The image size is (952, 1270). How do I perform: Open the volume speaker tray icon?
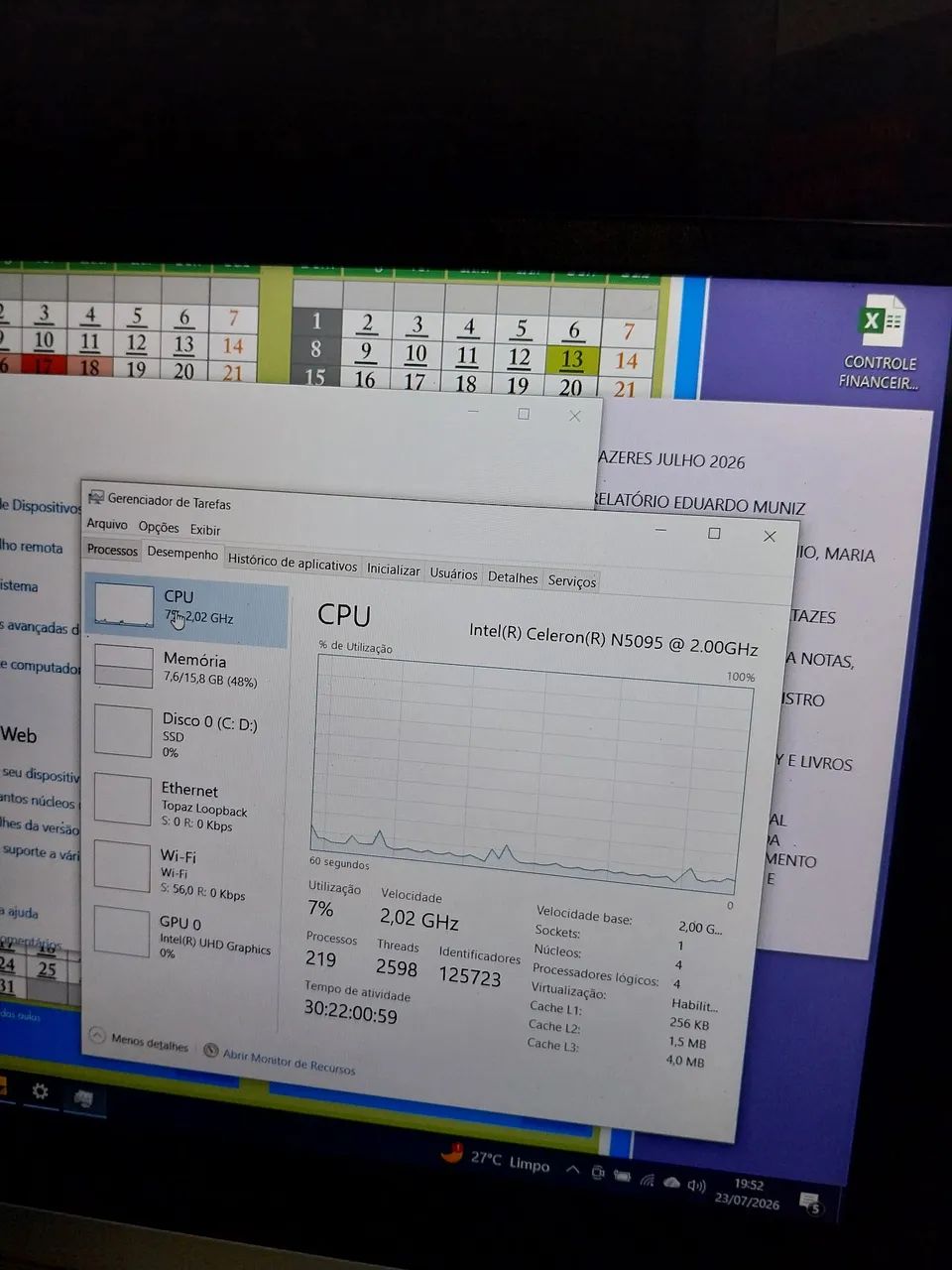[x=696, y=1186]
